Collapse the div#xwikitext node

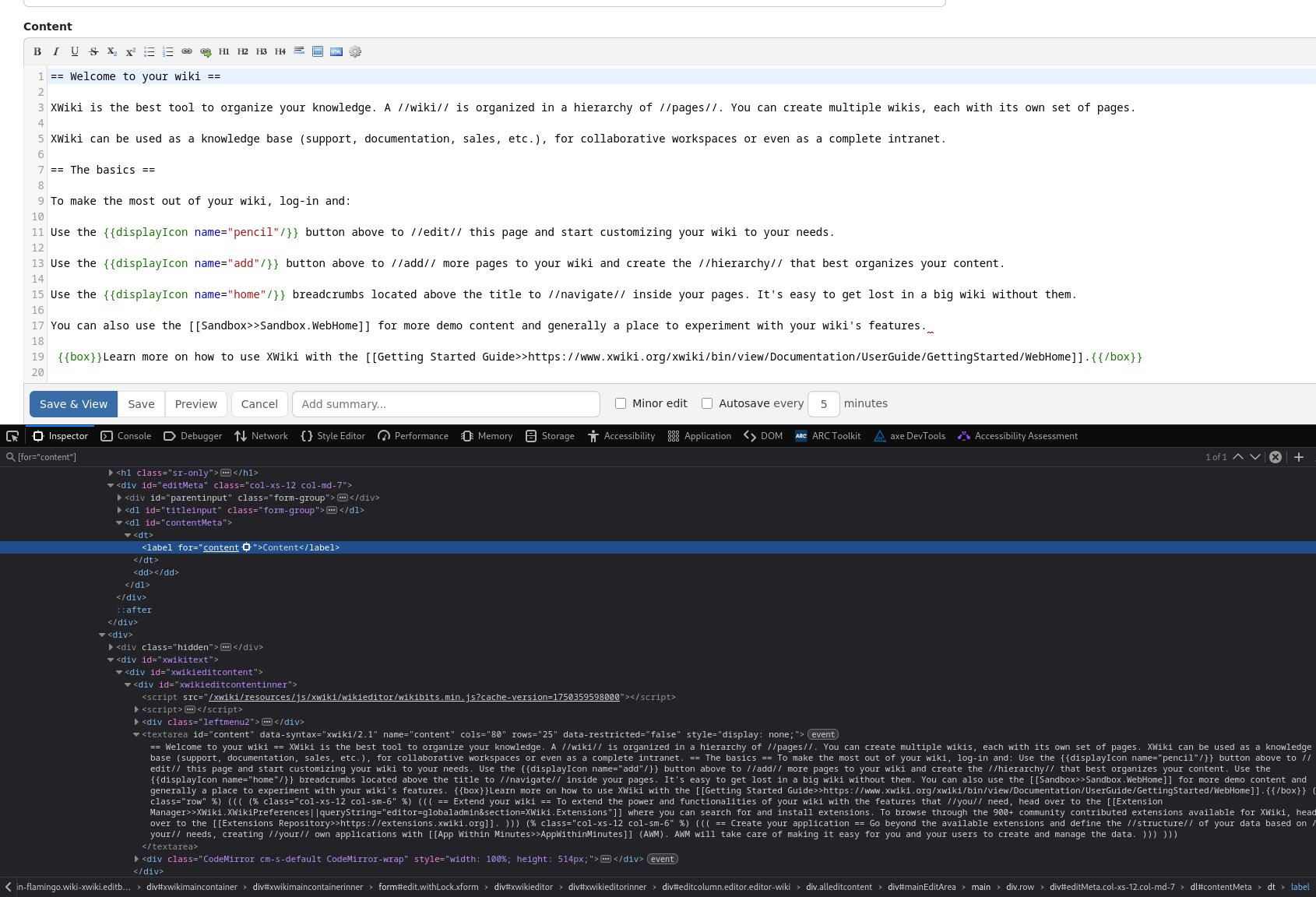pos(111,660)
